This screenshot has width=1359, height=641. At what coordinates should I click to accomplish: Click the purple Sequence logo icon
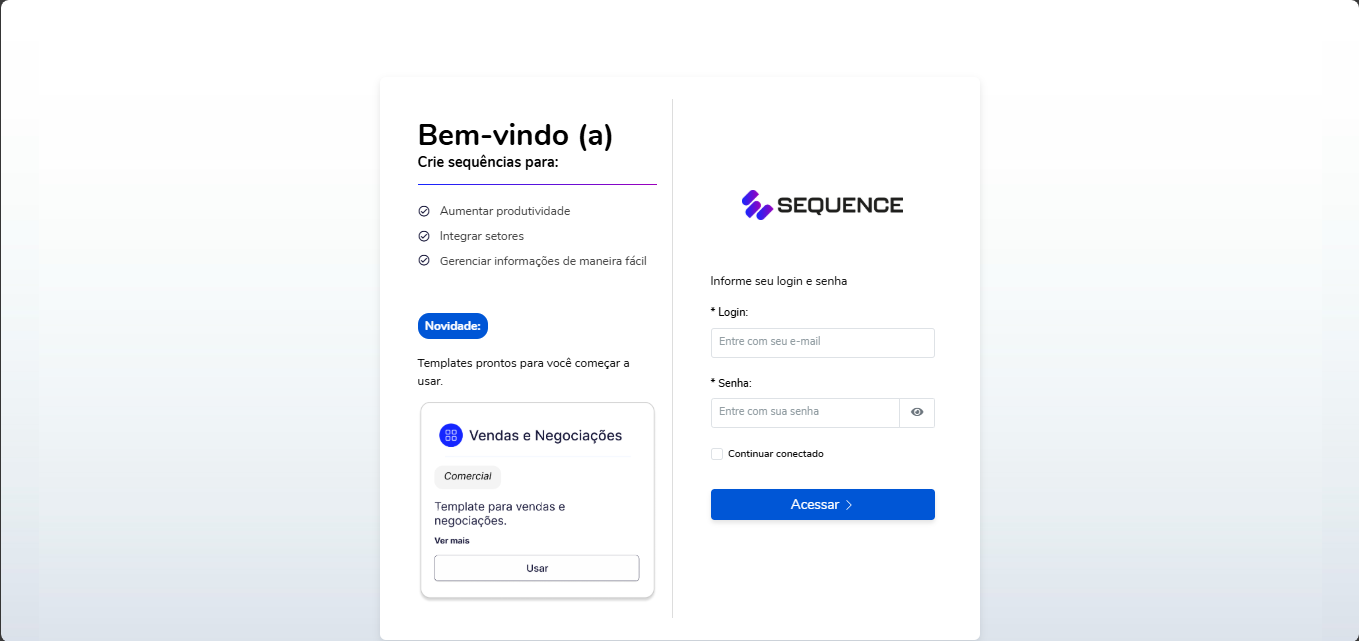coord(757,205)
